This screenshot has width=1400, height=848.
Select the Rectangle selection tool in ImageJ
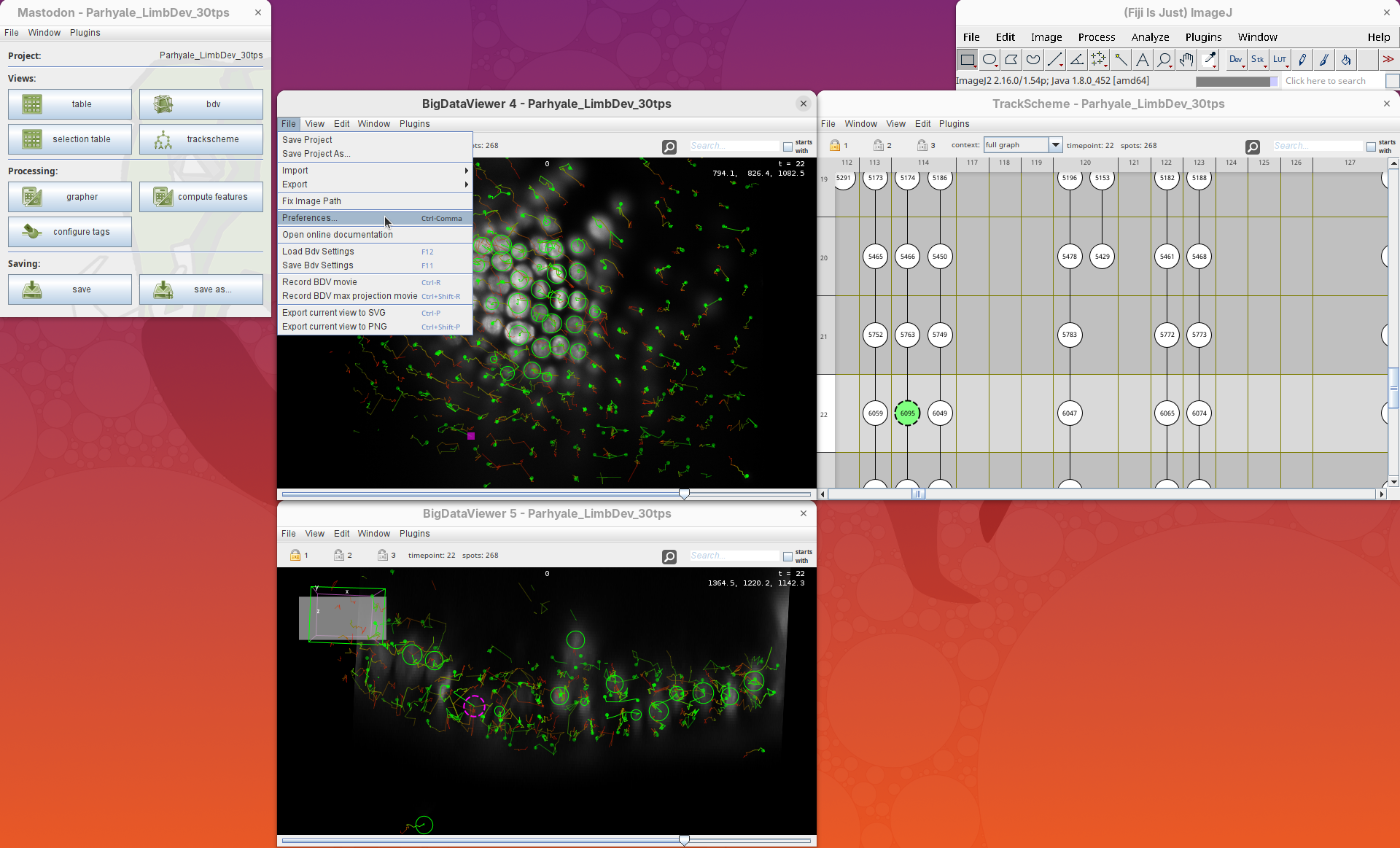coord(968,60)
